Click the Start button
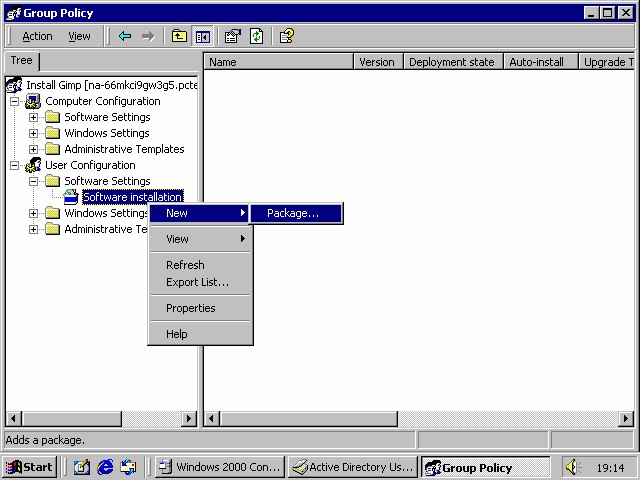 (x=31, y=467)
